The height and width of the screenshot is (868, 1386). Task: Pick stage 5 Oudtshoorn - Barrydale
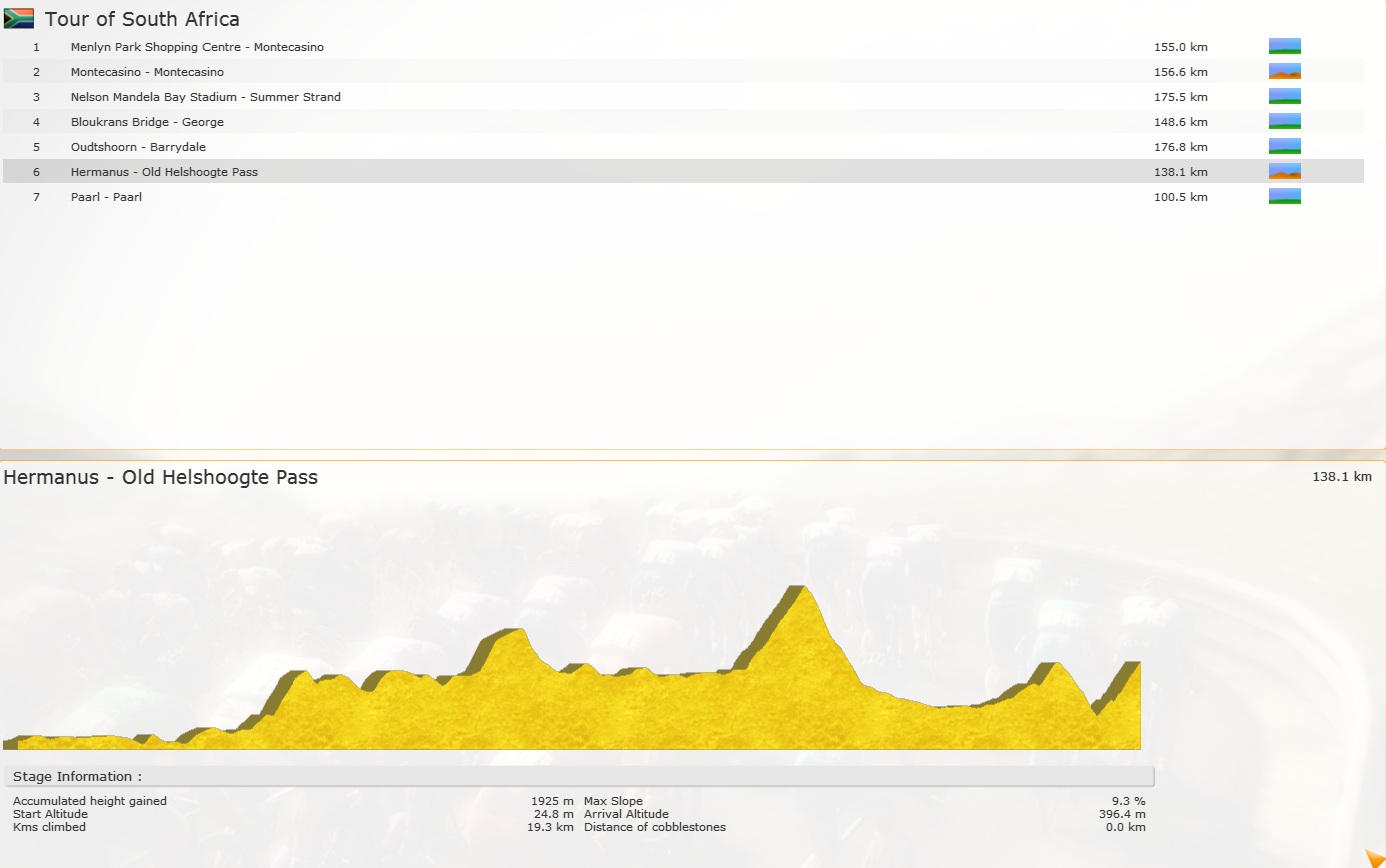[138, 147]
